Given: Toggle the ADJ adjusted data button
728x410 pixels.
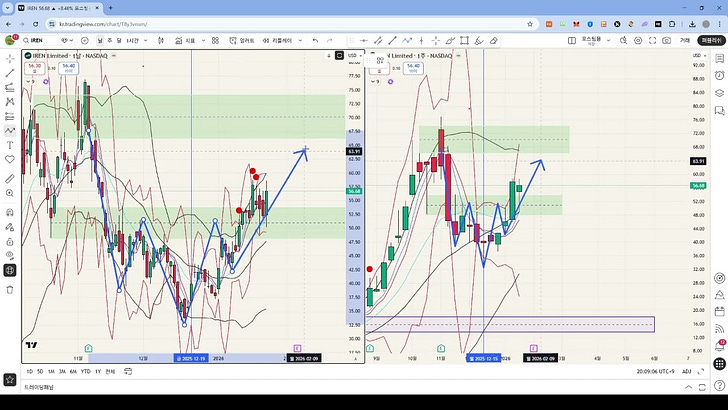Looking at the screenshot, I should pos(687,371).
